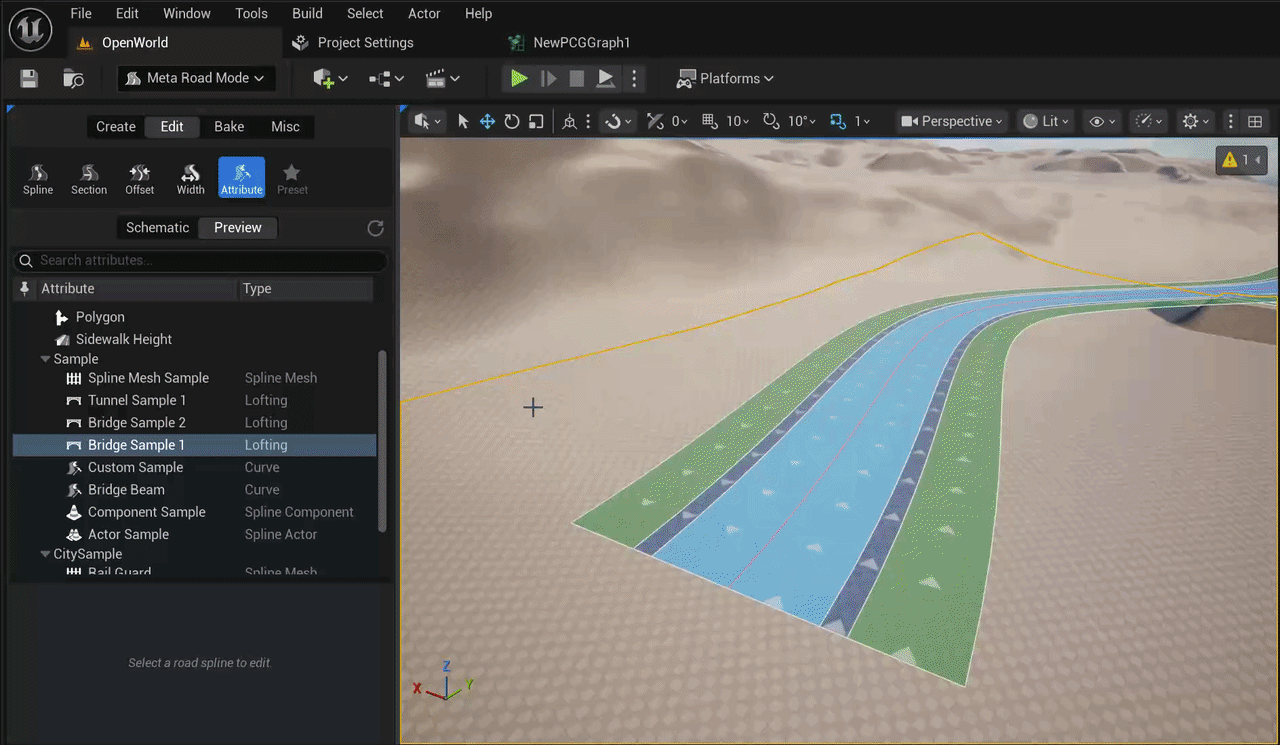Click the save icon in the toolbar
Image resolution: width=1280 pixels, height=745 pixels.
pos(29,78)
